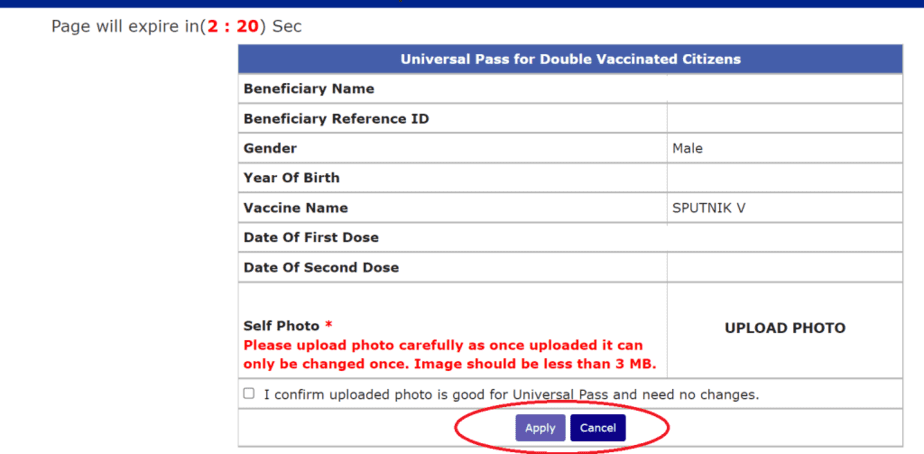Screen dimensions: 924x454
Task: Click the empty Date Of Second Dose value cell
Action: pyautogui.click(x=784, y=268)
